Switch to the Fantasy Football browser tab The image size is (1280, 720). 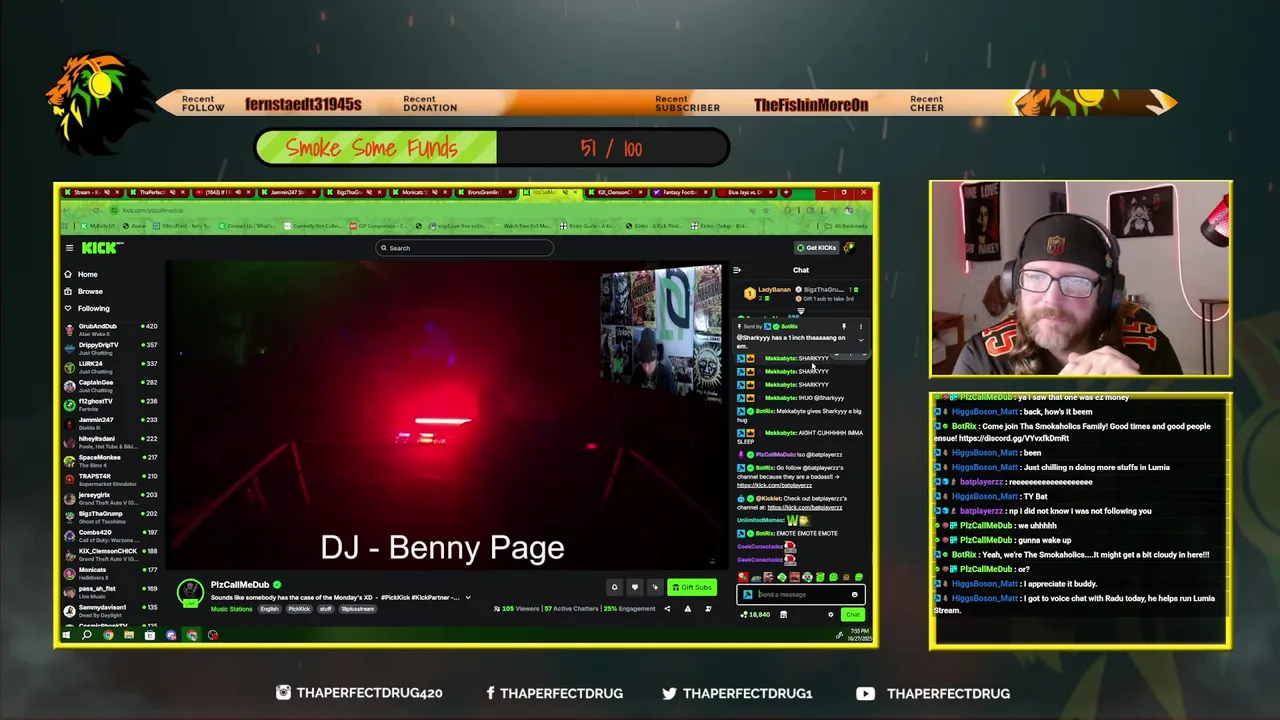coord(680,192)
